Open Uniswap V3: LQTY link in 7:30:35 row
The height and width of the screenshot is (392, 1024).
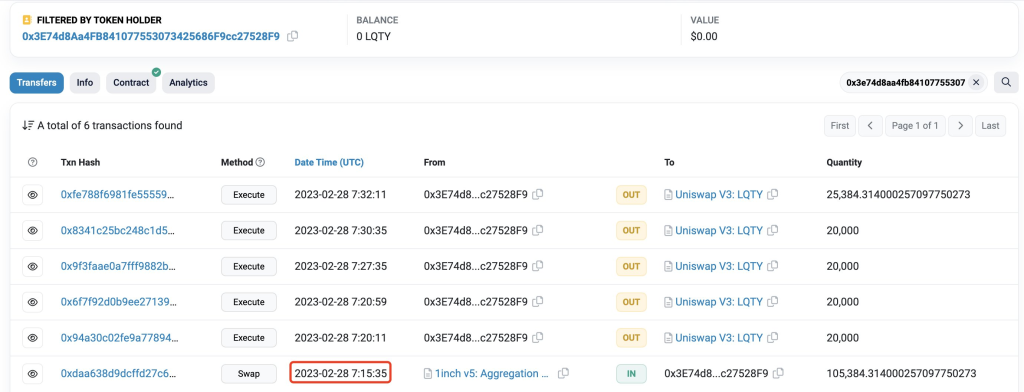tap(718, 231)
